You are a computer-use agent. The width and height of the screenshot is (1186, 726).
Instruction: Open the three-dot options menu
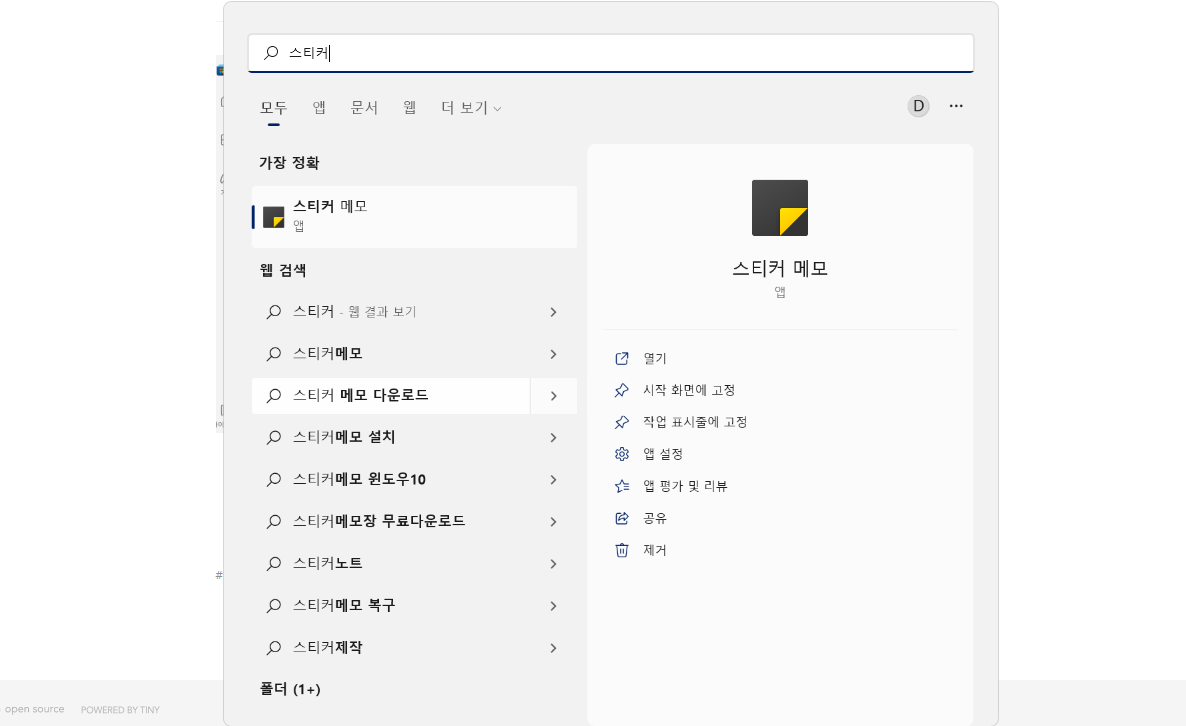pos(956,106)
